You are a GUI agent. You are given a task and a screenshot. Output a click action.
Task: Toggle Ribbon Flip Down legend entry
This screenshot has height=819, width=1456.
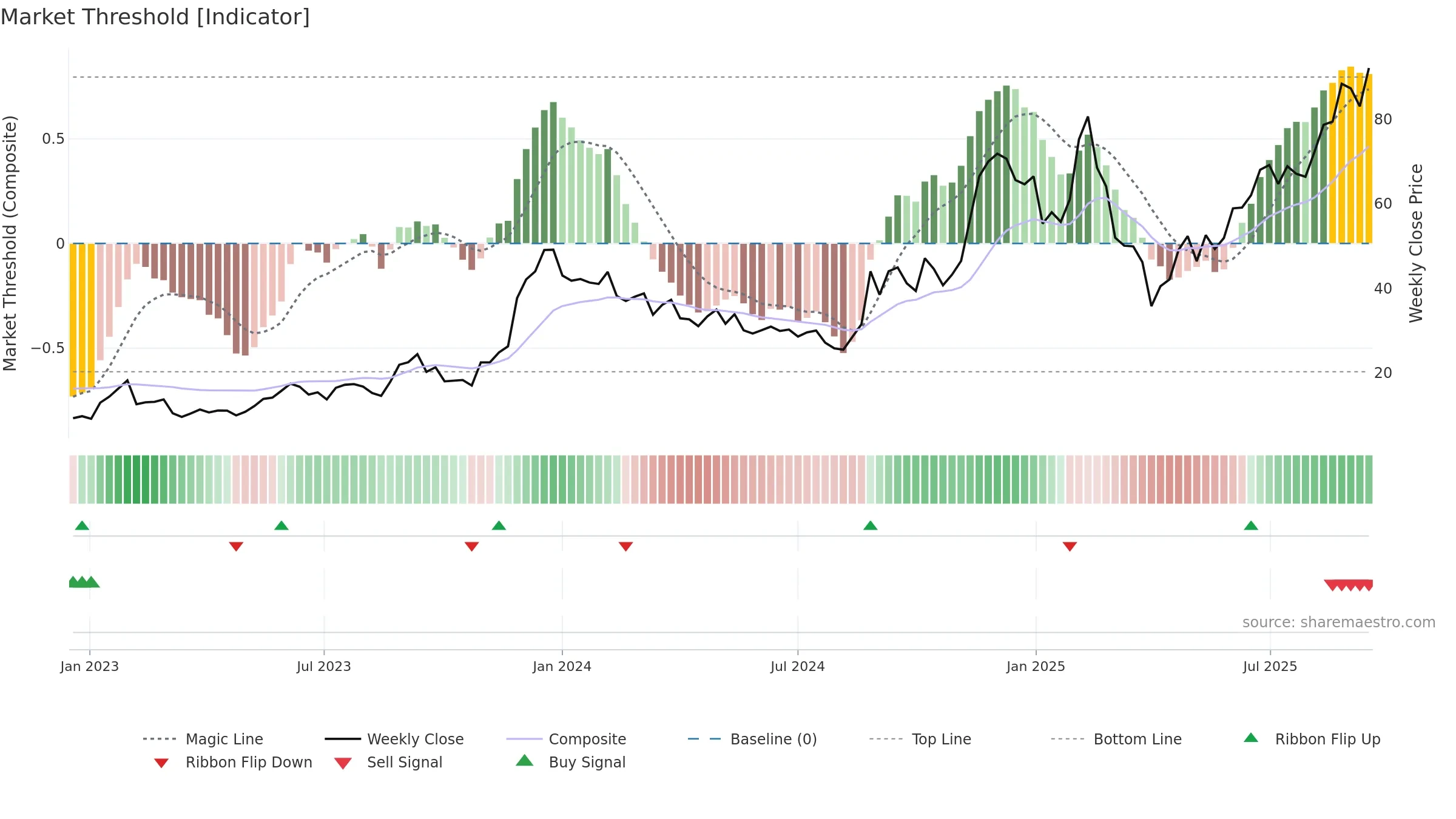[x=233, y=762]
